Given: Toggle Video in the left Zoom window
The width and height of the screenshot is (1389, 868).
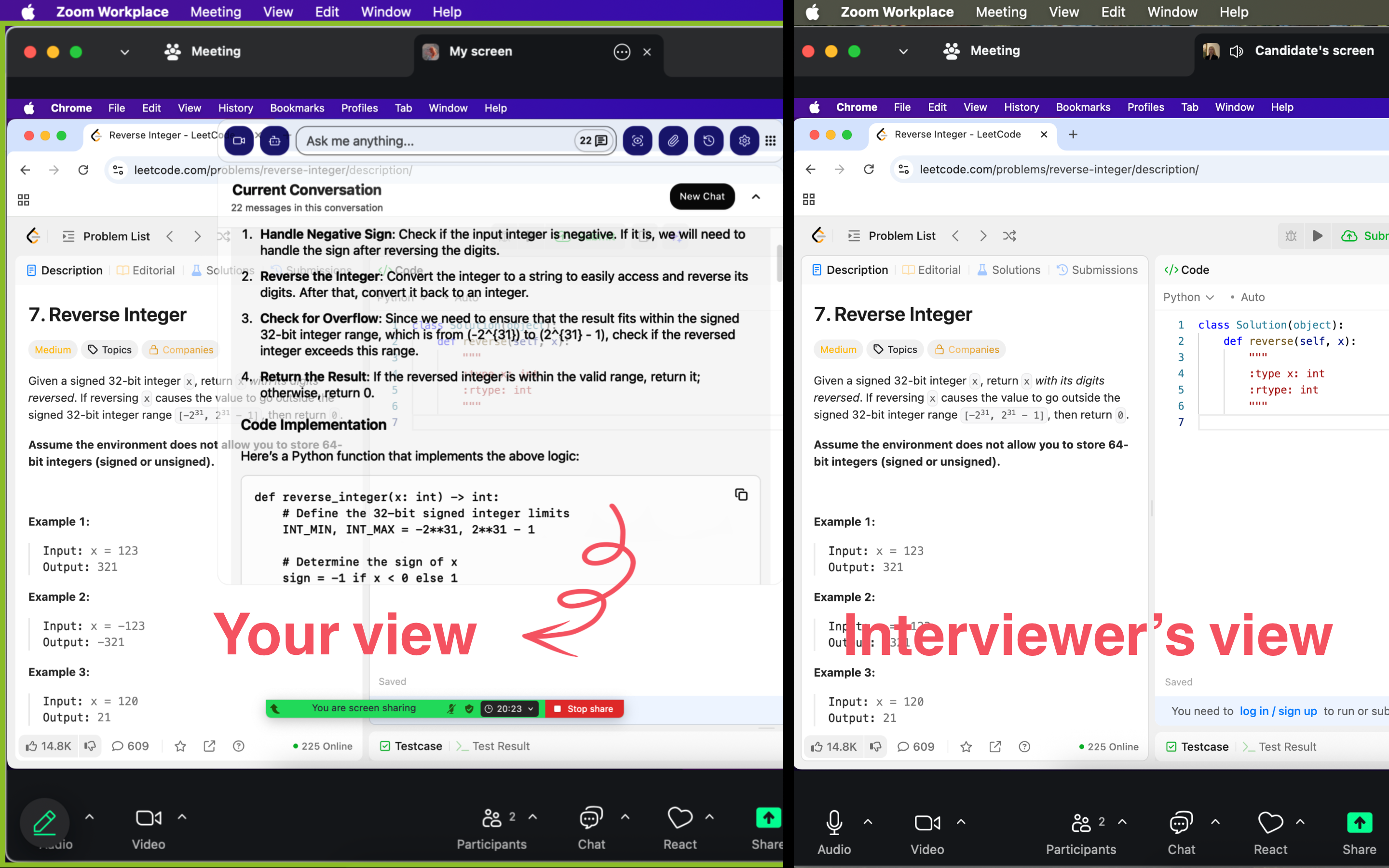Looking at the screenshot, I should point(148,818).
